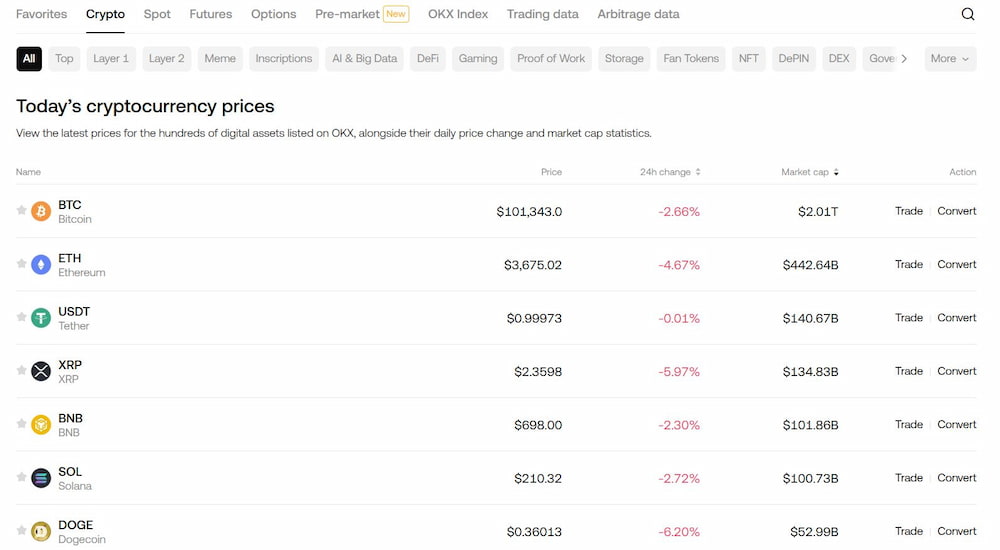The height and width of the screenshot is (550, 1000).
Task: Favorite USDT with its star
Action: [x=21, y=317]
